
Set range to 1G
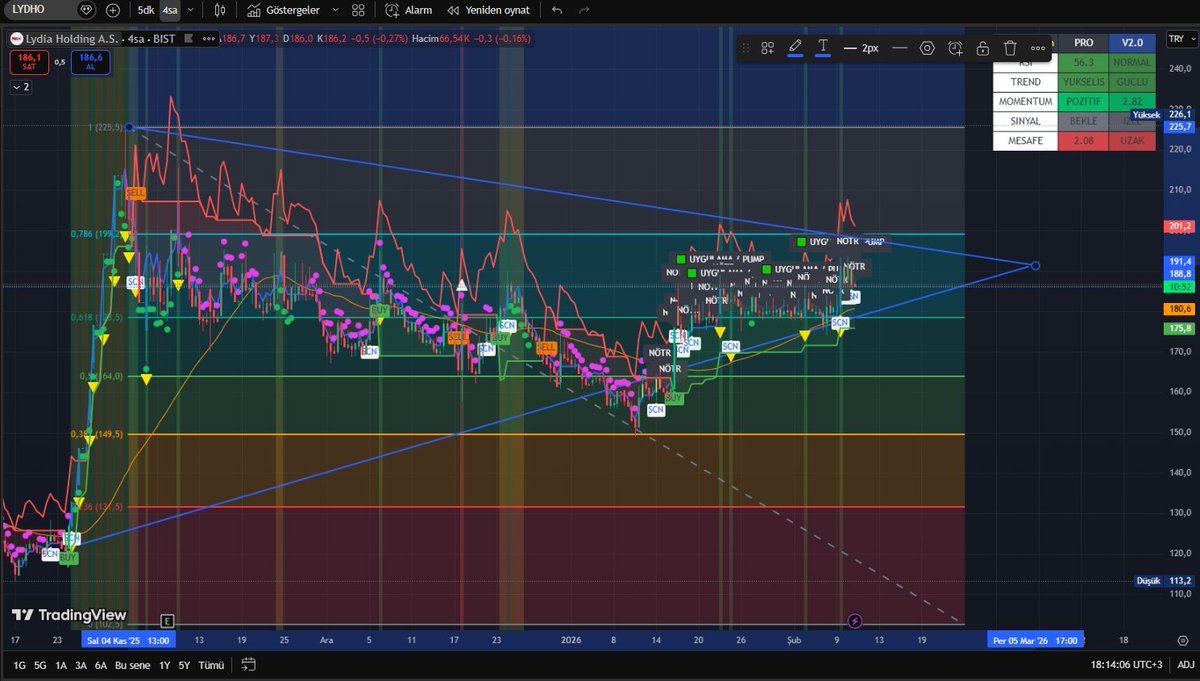coord(19,665)
